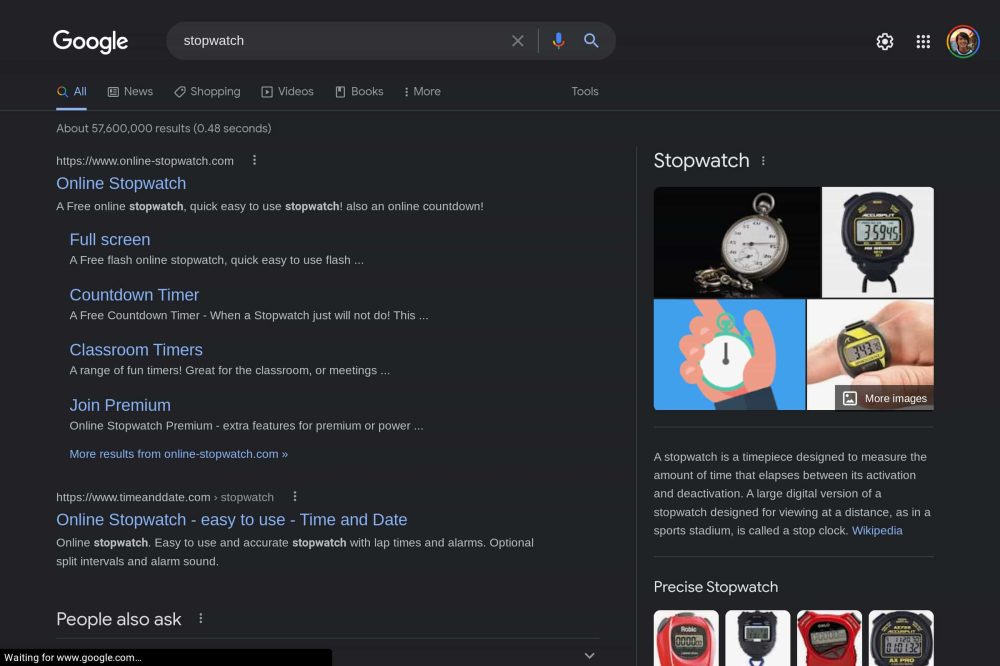
Task: Click the Tools menu item
Action: click(584, 91)
